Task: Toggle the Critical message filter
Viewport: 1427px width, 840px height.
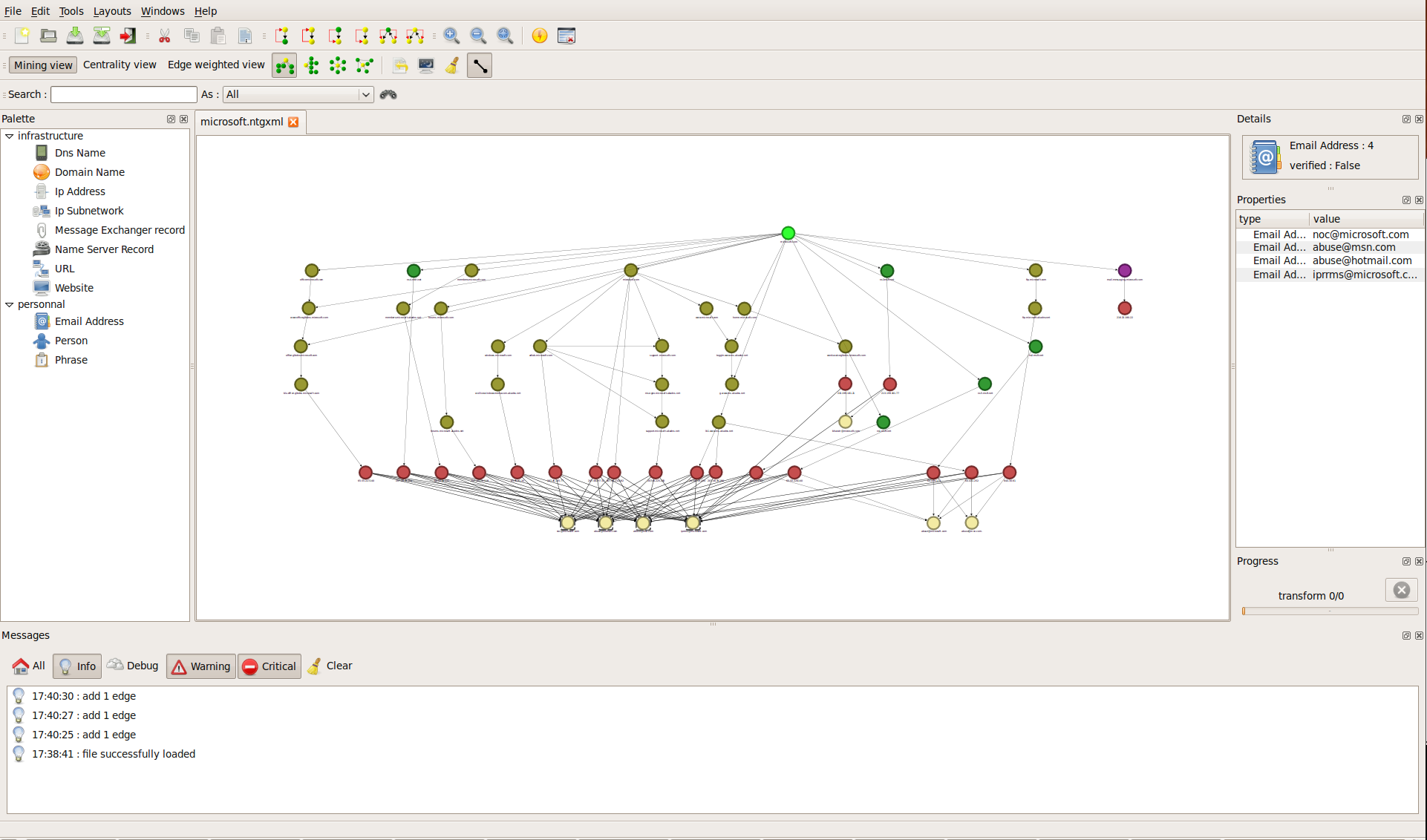Action: (x=270, y=666)
